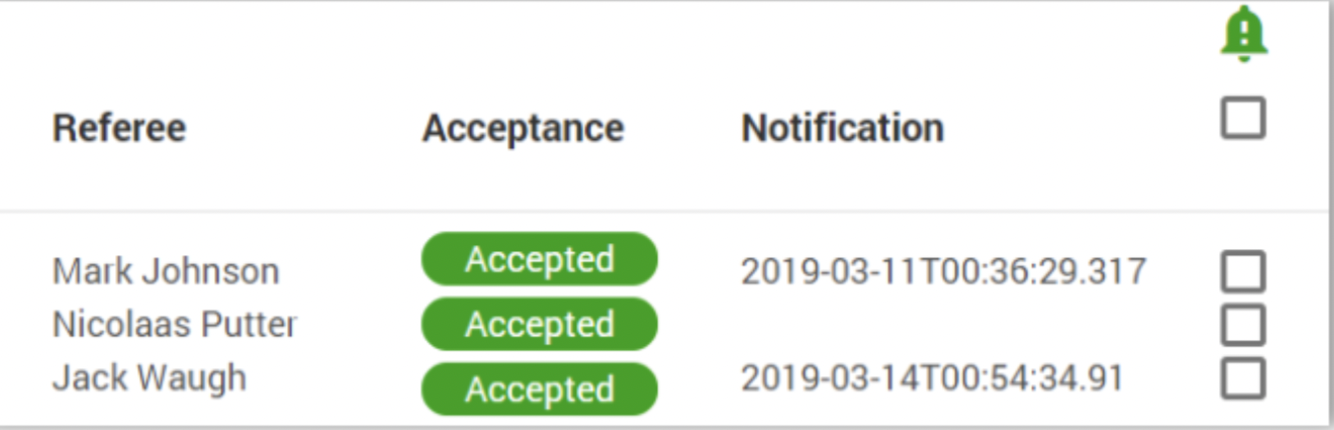Click the 2019-03-14T00:54:34.91 notification timestamp
Viewport: 1334px width, 430px height.
point(932,378)
